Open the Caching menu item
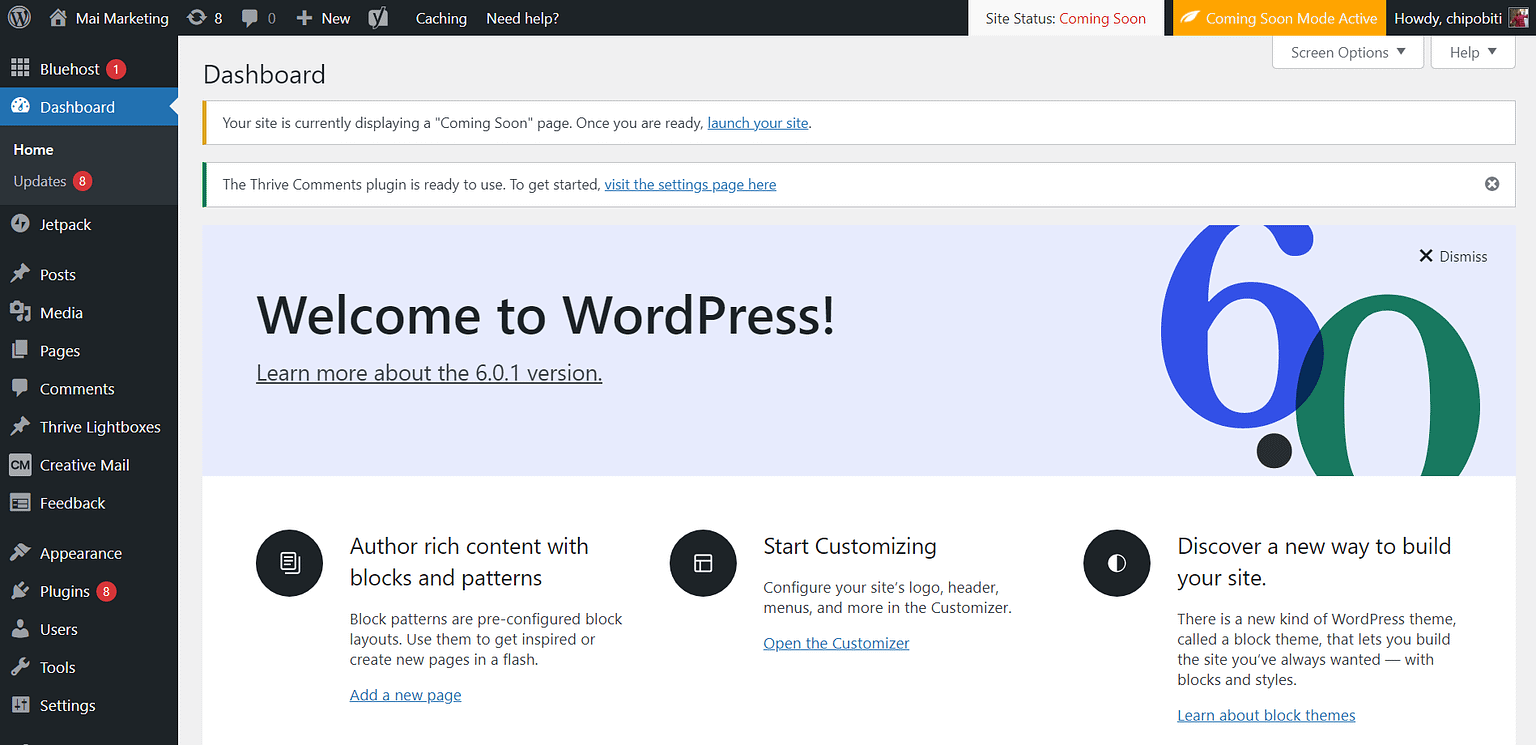The height and width of the screenshot is (745, 1536). click(441, 17)
